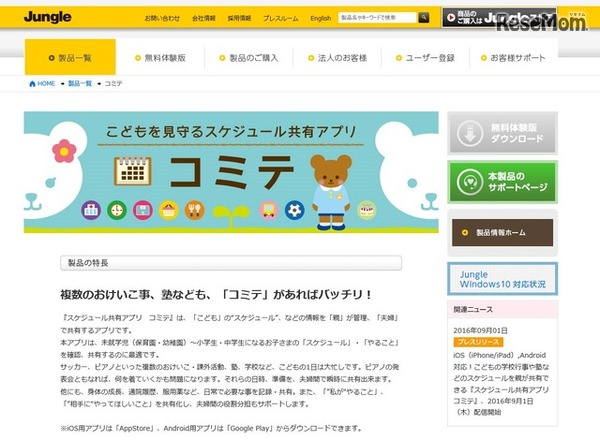The width and height of the screenshot is (600, 440).
Task: Click the 2016年09月01日 news date
Action: [x=481, y=330]
